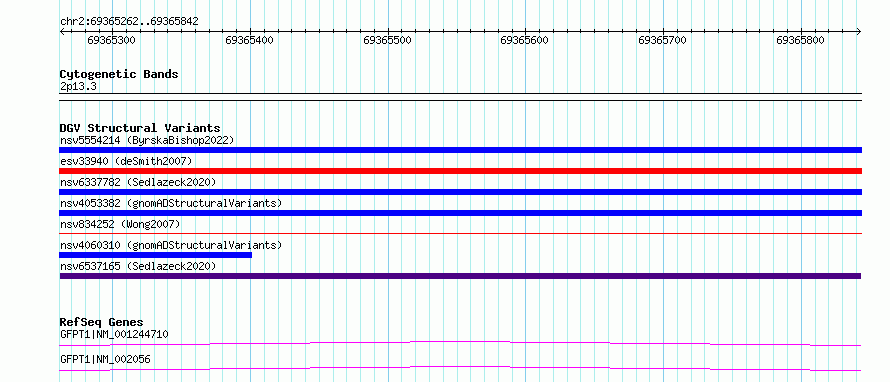Click the chr2:69365262..69365842 region label
Screen dimensions: 890x382
click(129, 22)
